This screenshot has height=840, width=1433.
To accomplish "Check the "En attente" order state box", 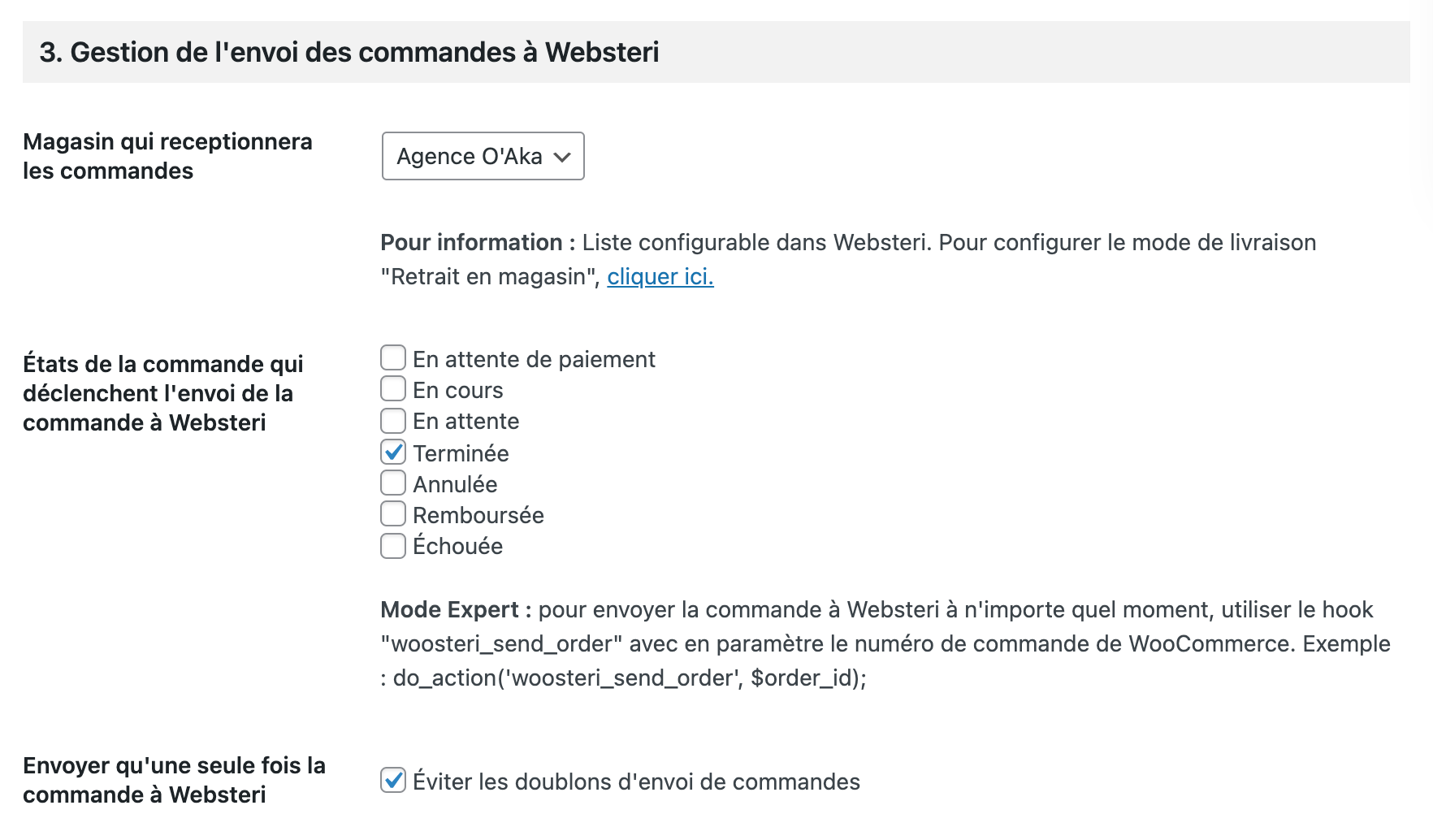I will (x=393, y=421).
